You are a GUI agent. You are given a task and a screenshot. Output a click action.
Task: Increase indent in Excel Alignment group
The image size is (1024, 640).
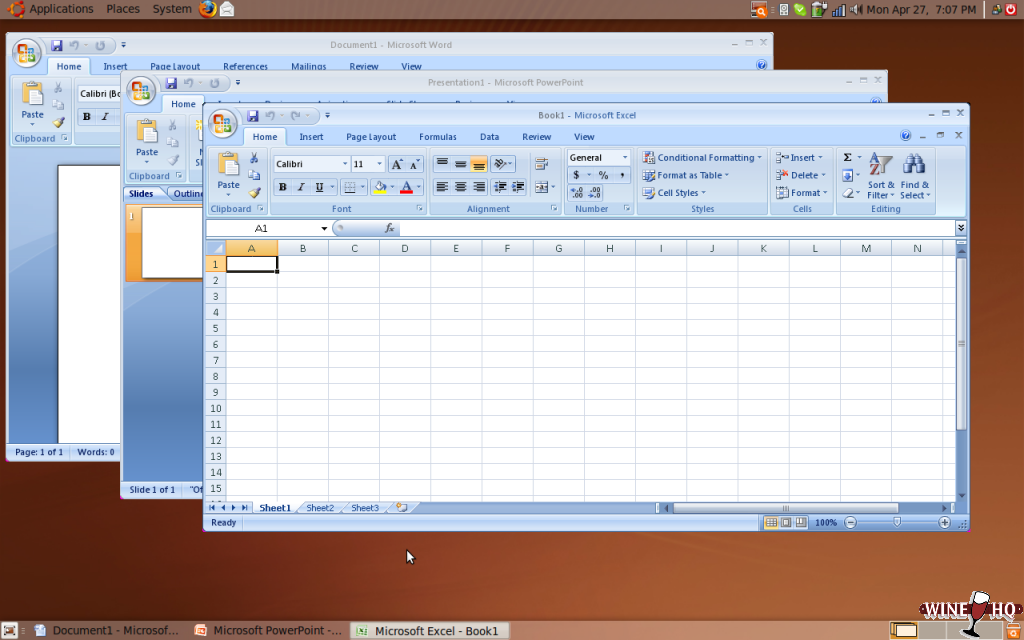pos(519,187)
